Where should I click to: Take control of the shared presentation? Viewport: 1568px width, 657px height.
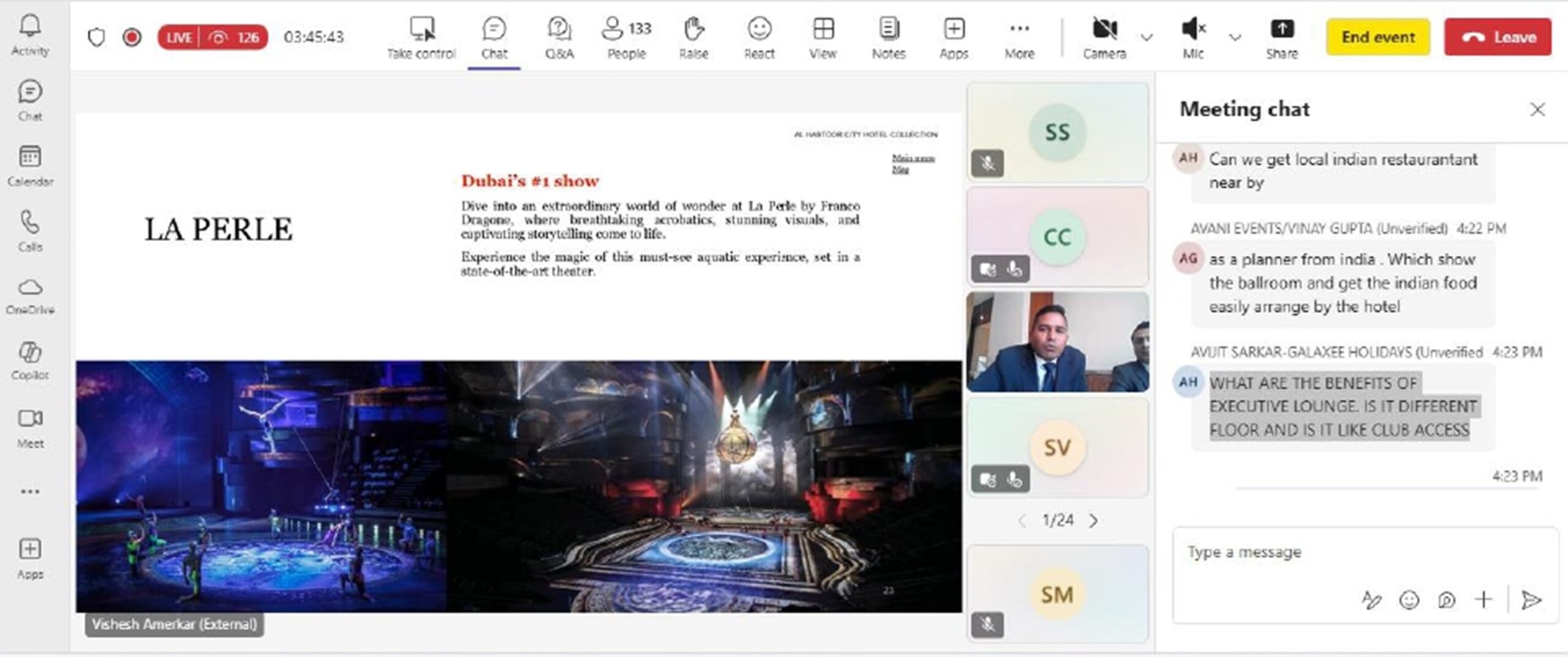tap(421, 38)
